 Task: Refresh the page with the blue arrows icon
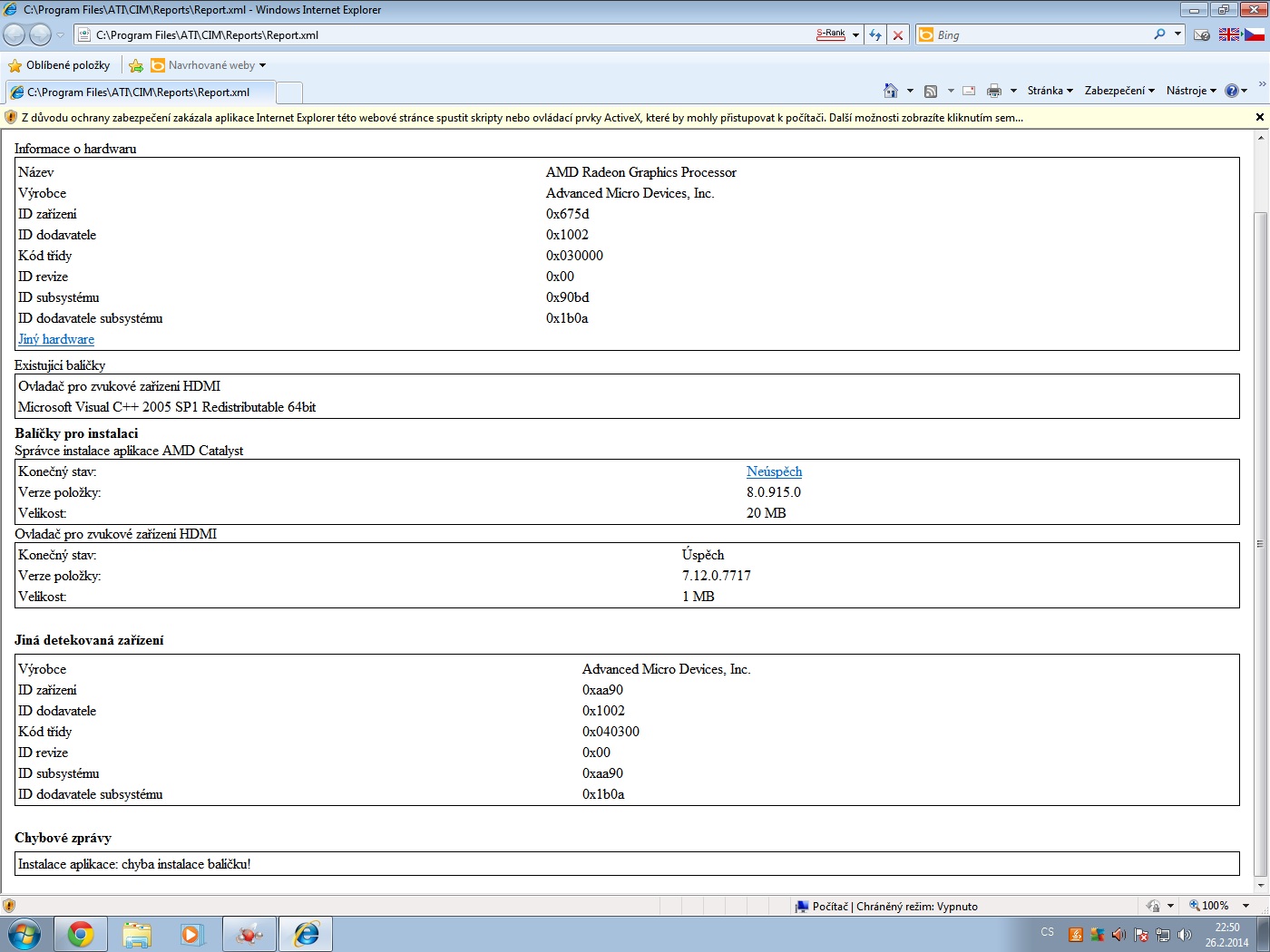875,34
